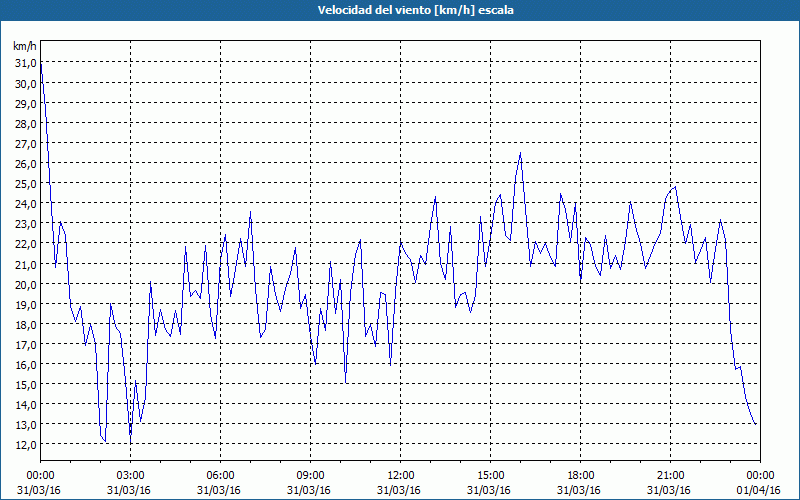
Task: Select the 14,0 y-axis value
Action: tap(26, 405)
